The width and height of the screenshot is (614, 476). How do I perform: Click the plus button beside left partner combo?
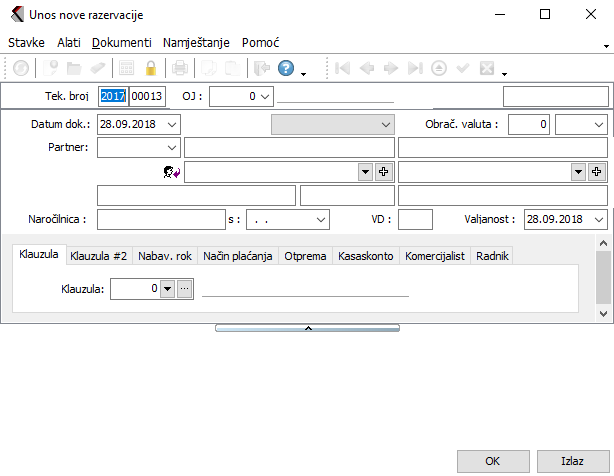[x=383, y=172]
